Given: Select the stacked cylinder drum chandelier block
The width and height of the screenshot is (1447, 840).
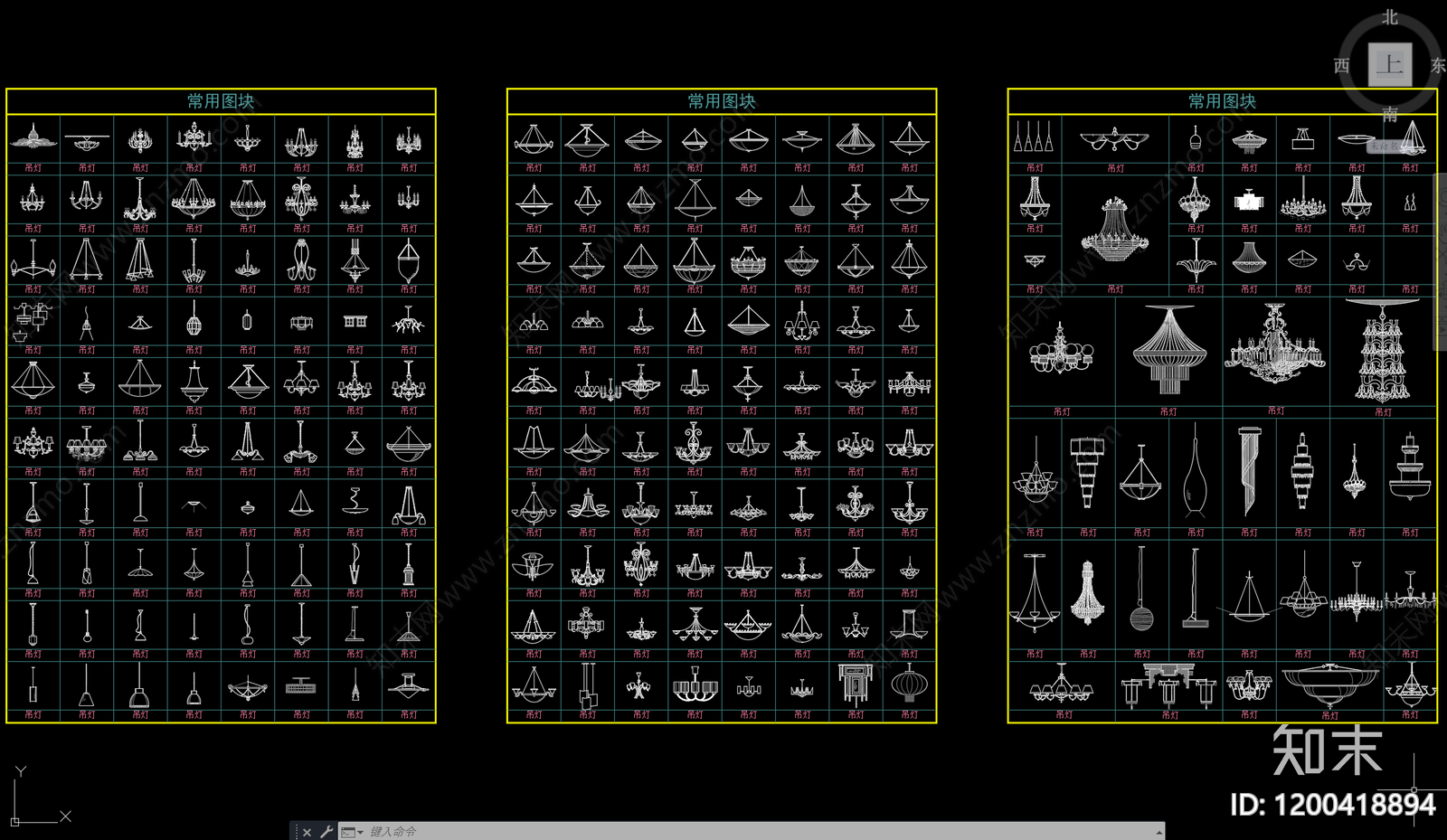Looking at the screenshot, I should click(1087, 470).
